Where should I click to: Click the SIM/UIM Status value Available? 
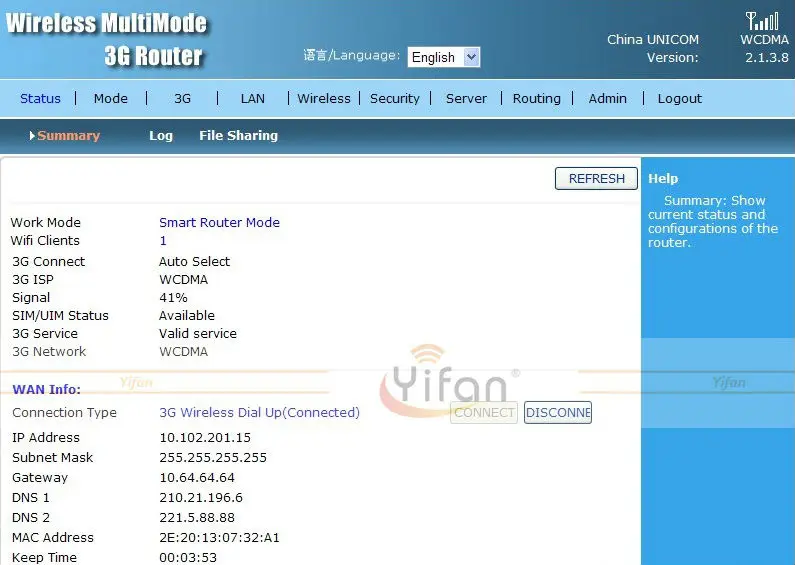(187, 315)
